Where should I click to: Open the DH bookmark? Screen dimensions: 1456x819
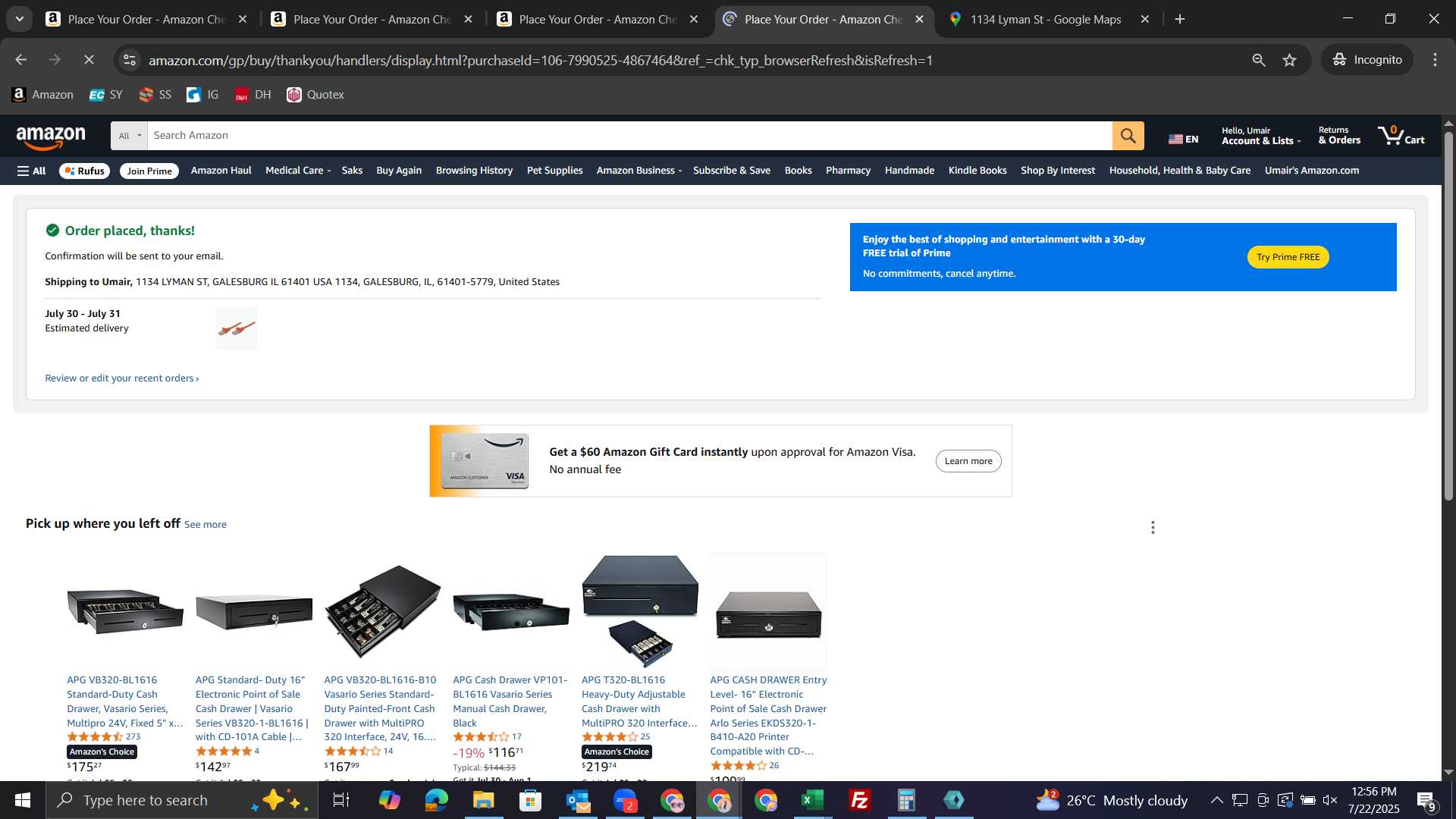253,95
